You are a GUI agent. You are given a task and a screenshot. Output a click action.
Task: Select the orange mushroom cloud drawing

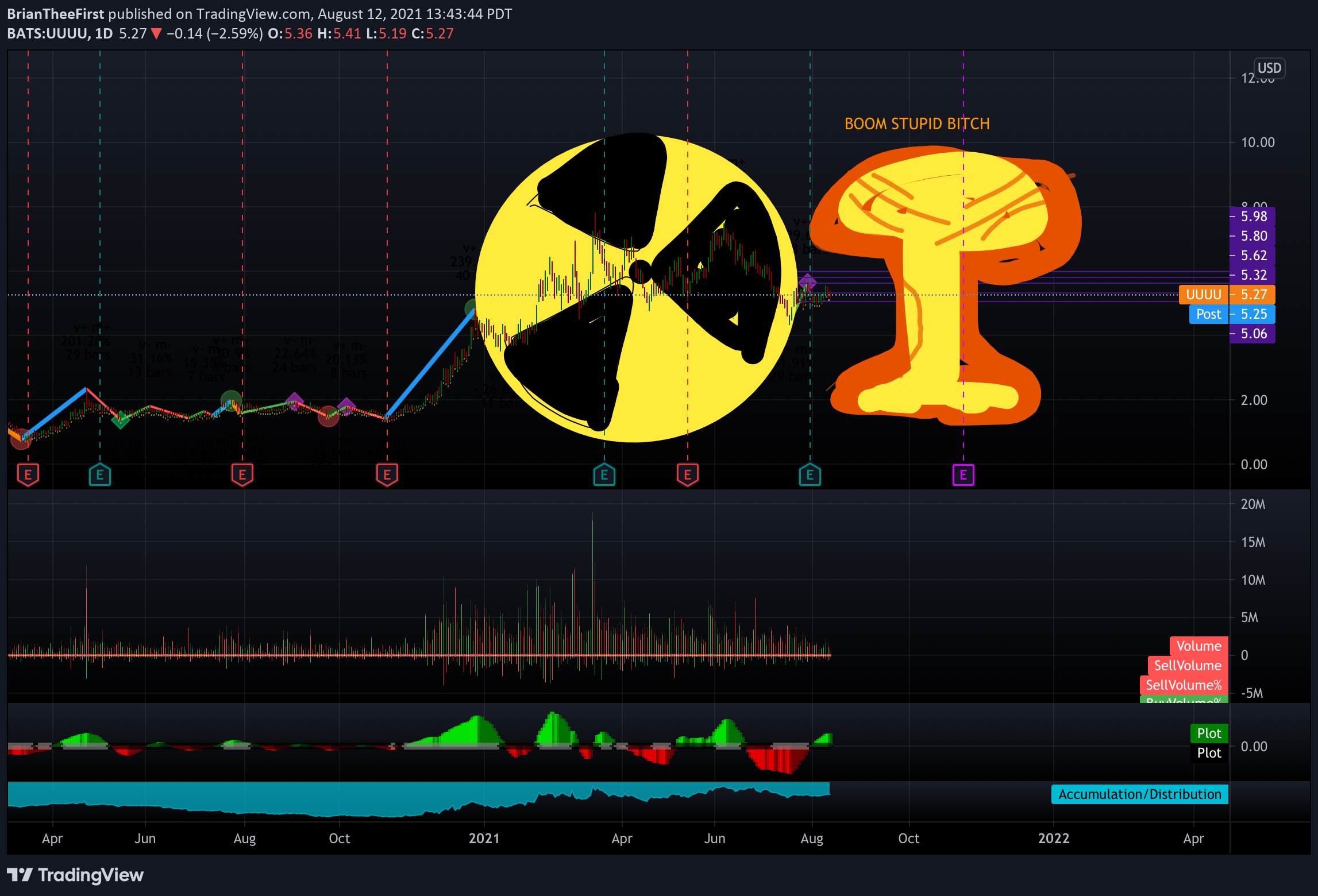click(946, 285)
